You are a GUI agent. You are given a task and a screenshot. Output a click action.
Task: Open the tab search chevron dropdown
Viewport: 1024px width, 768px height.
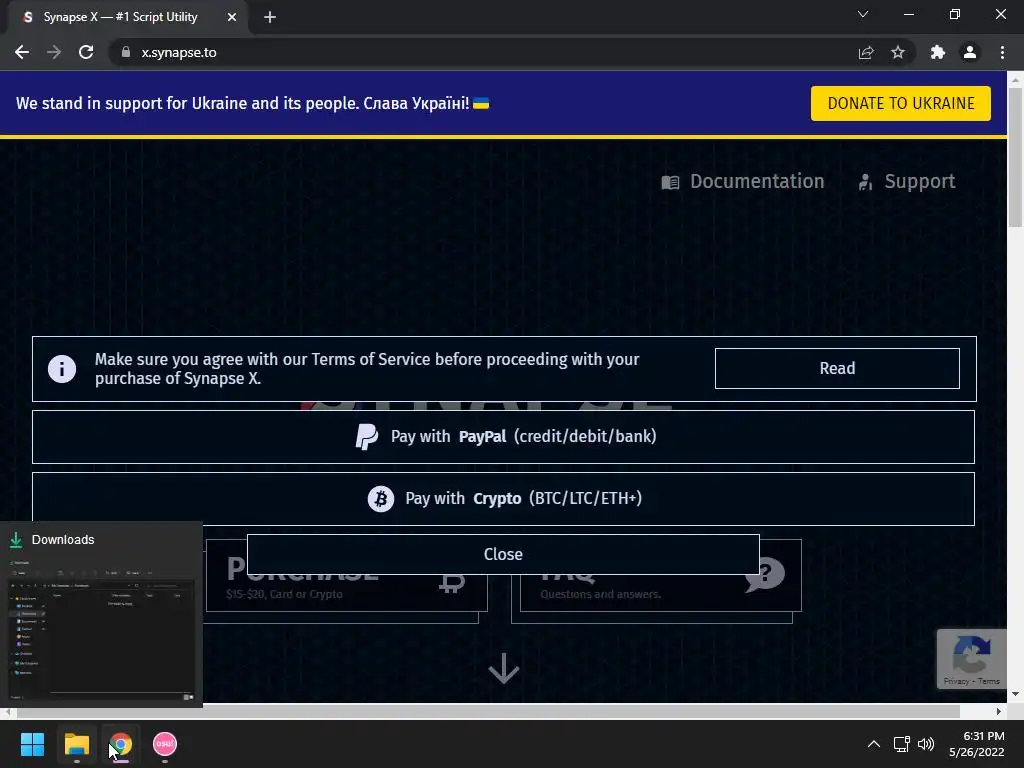pyautogui.click(x=863, y=14)
